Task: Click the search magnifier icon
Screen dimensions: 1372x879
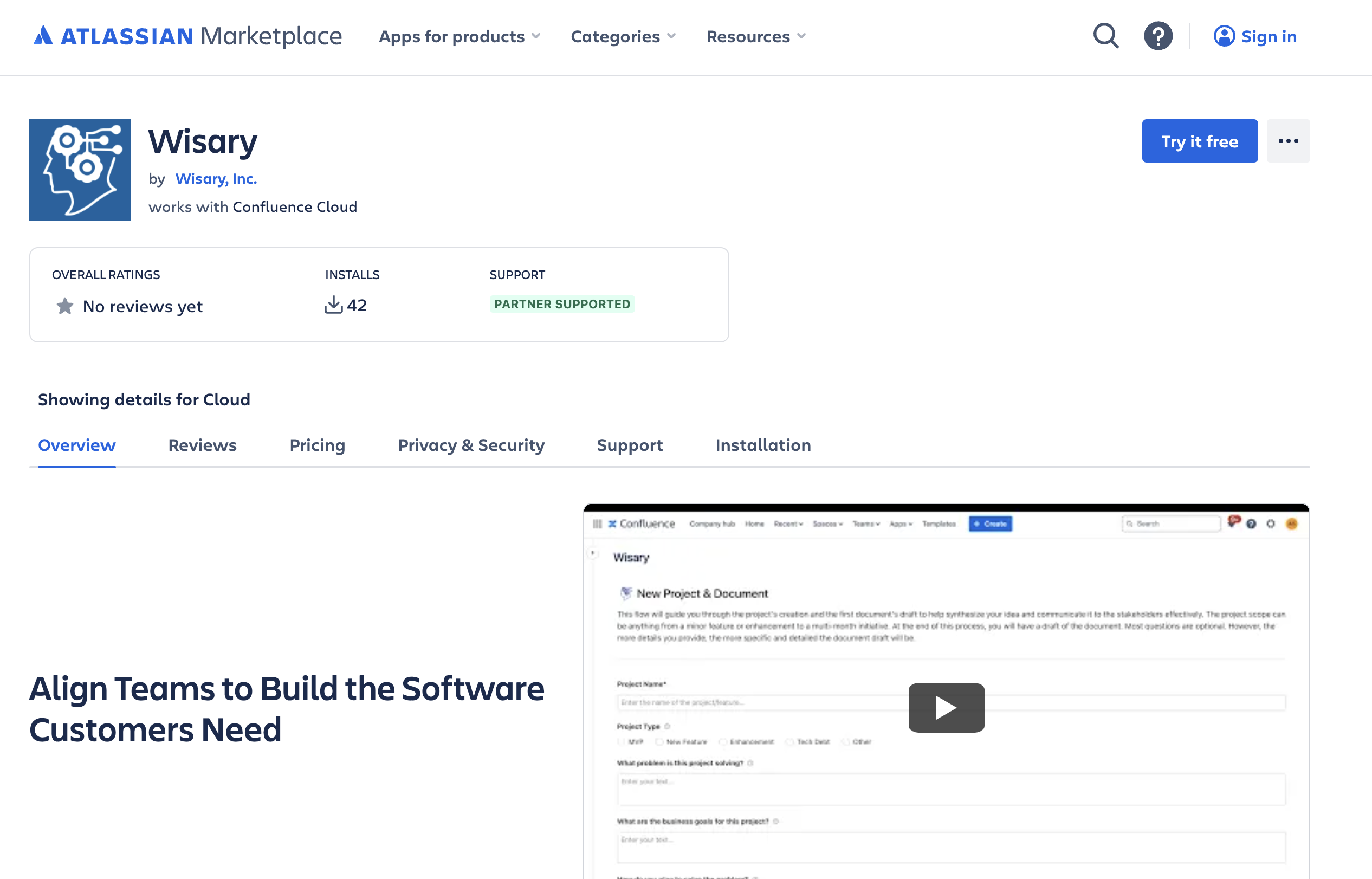Action: (1105, 36)
